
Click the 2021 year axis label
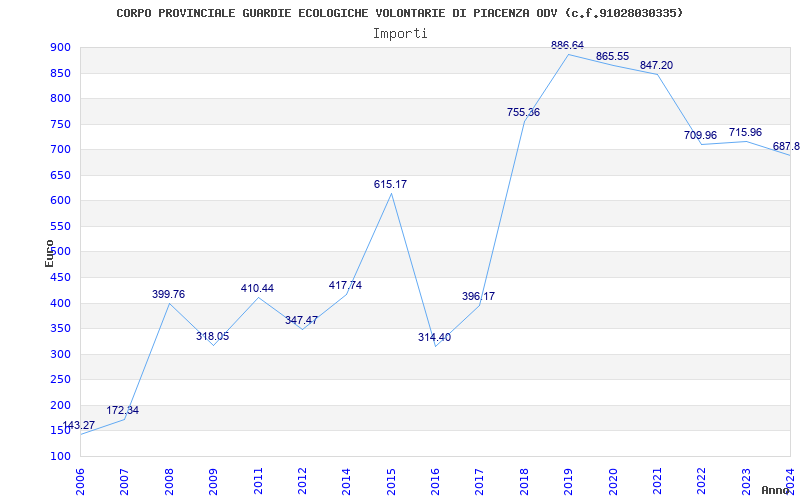tap(657, 481)
